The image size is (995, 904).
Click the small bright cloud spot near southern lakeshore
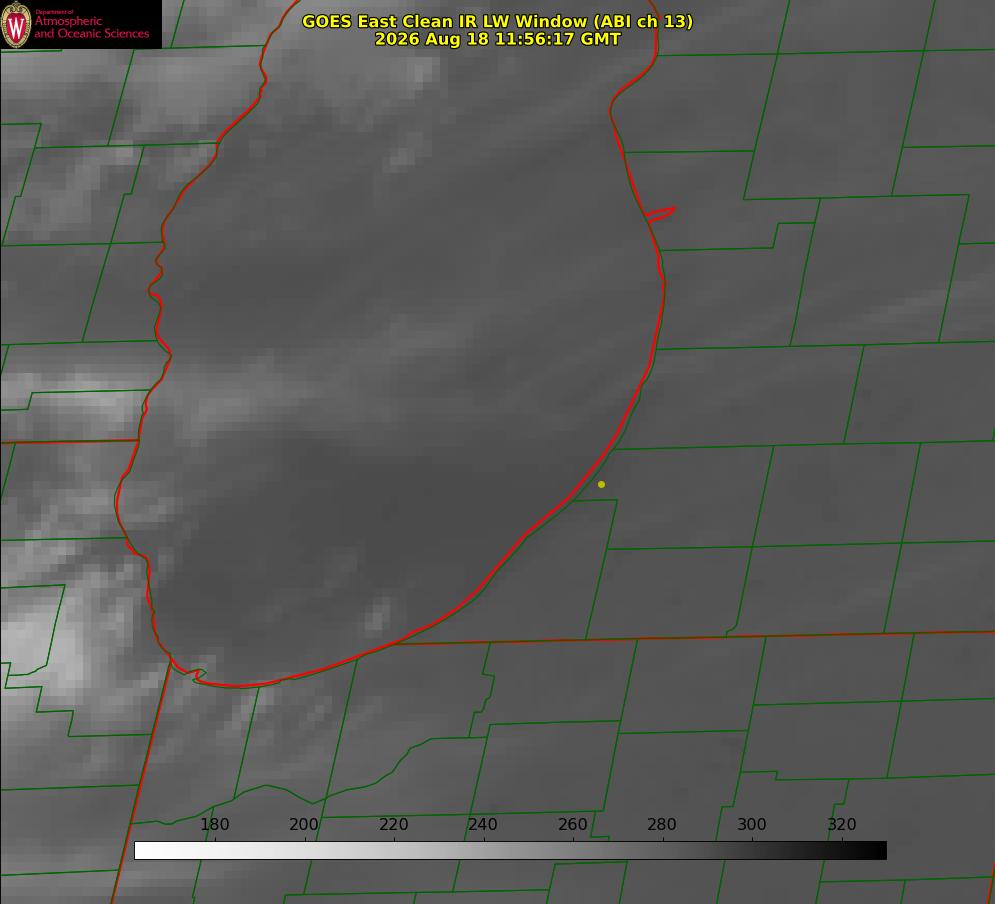coord(379,614)
